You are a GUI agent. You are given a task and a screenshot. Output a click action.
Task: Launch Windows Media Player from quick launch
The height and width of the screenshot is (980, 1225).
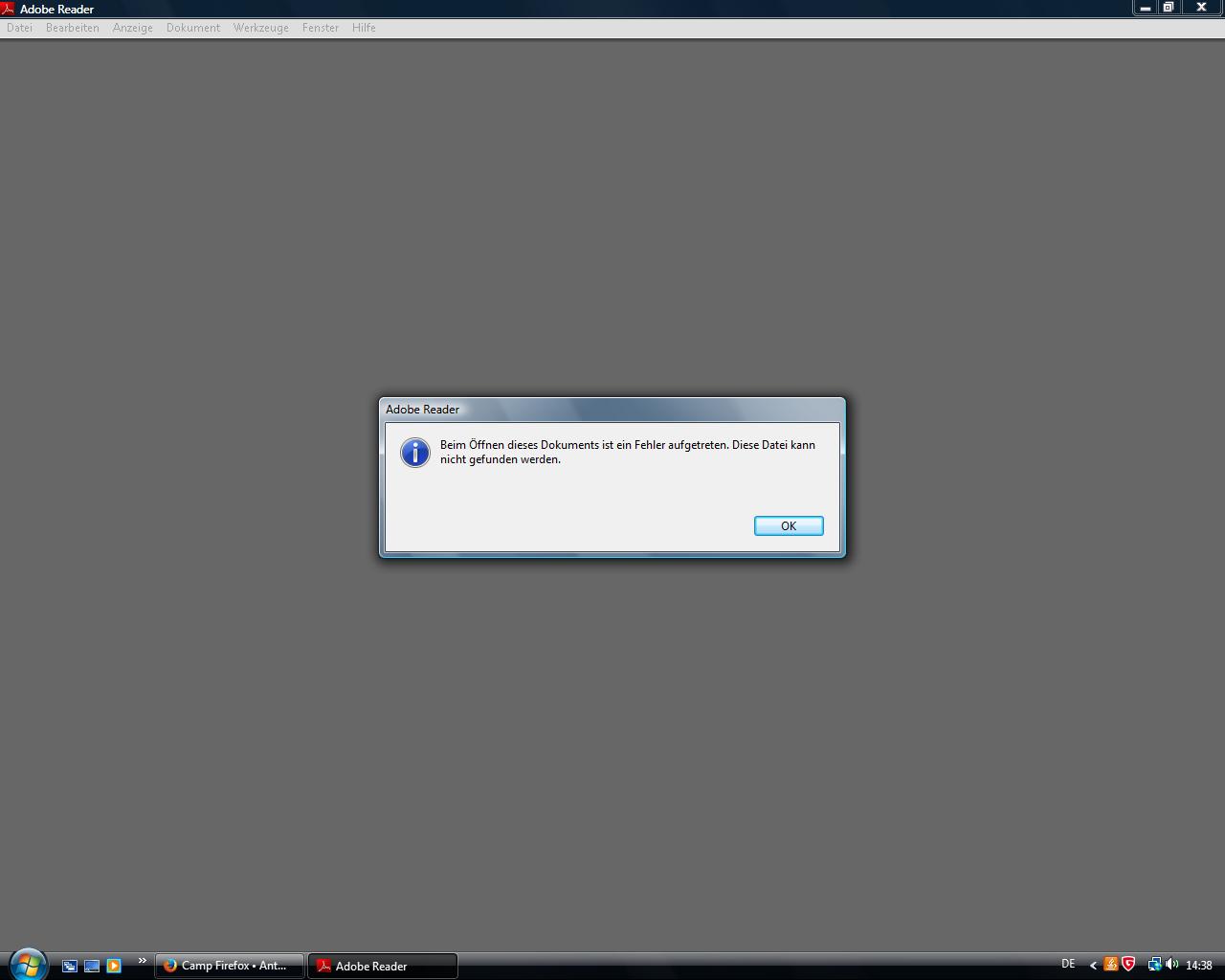pos(114,966)
